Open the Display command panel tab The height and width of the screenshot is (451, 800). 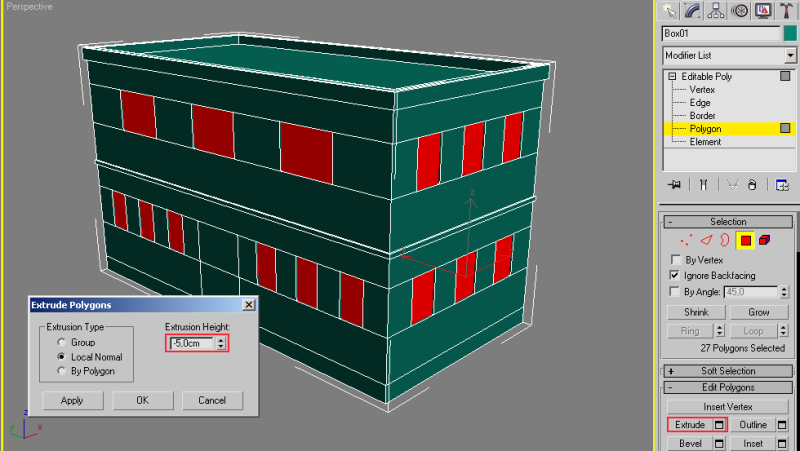pyautogui.click(x=763, y=10)
